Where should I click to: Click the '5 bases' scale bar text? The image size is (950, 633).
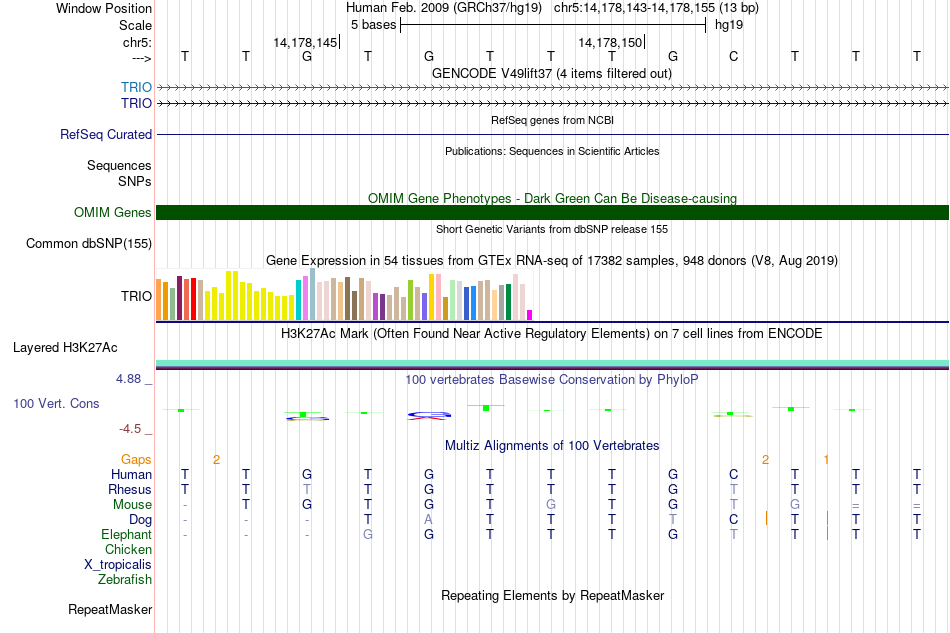[x=374, y=25]
